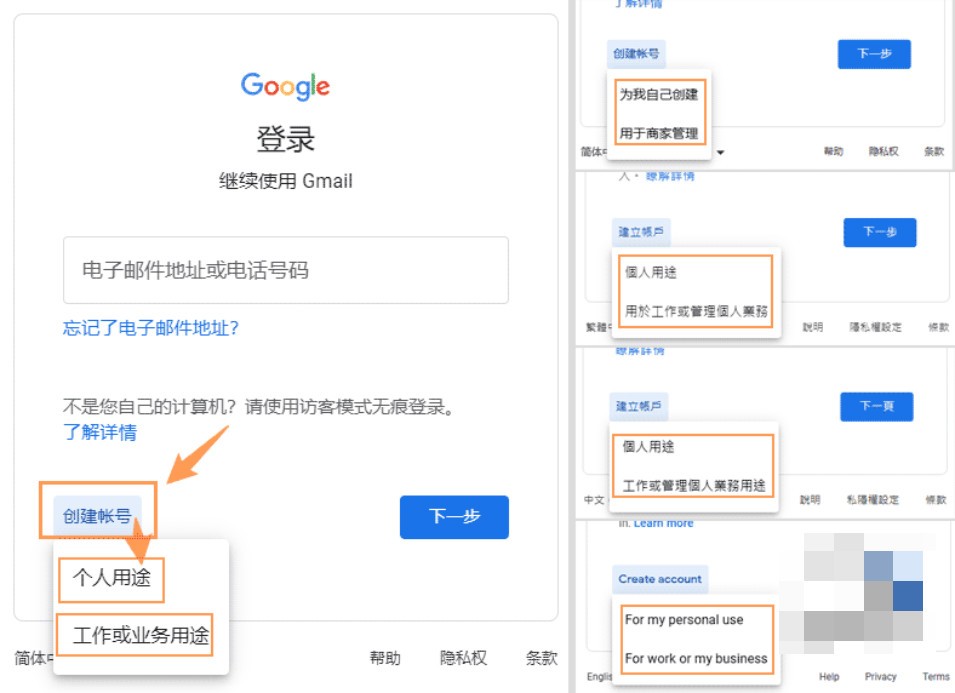This screenshot has height=693, width=955.
Task: Open small 隐私权 link in 用于商家管理 panel
Action: [x=883, y=151]
